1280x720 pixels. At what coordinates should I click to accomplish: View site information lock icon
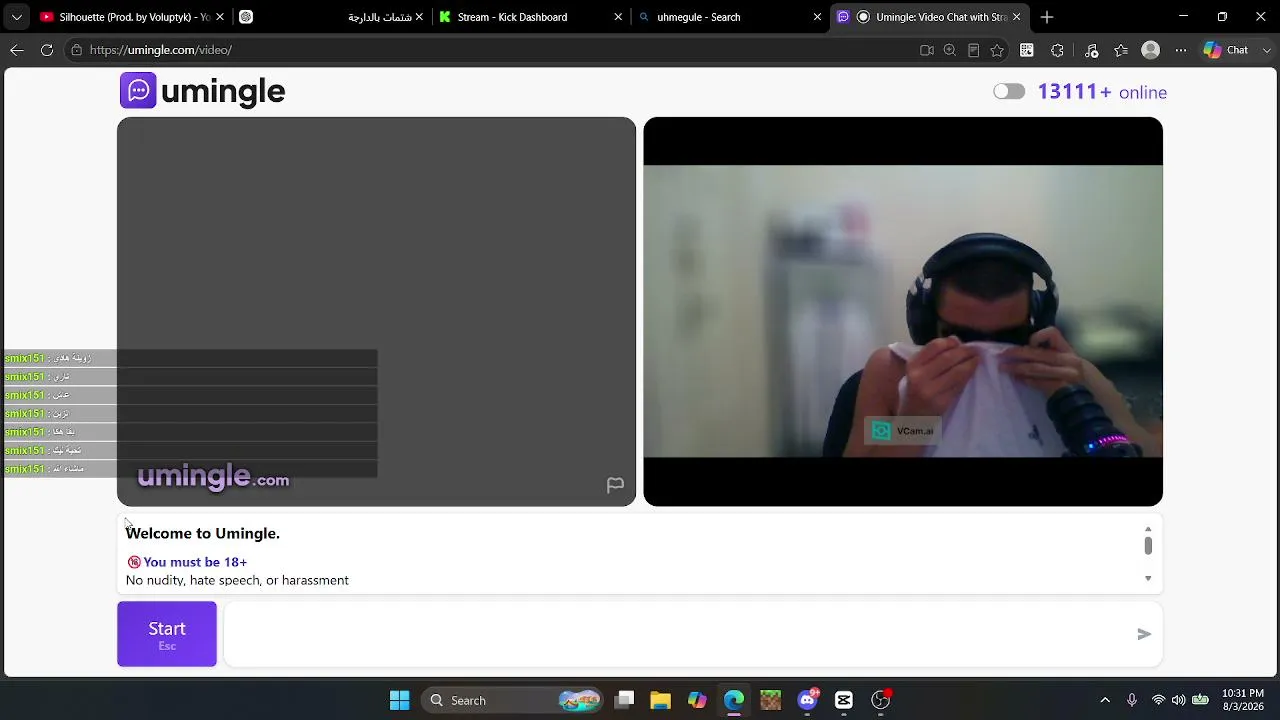click(x=76, y=50)
